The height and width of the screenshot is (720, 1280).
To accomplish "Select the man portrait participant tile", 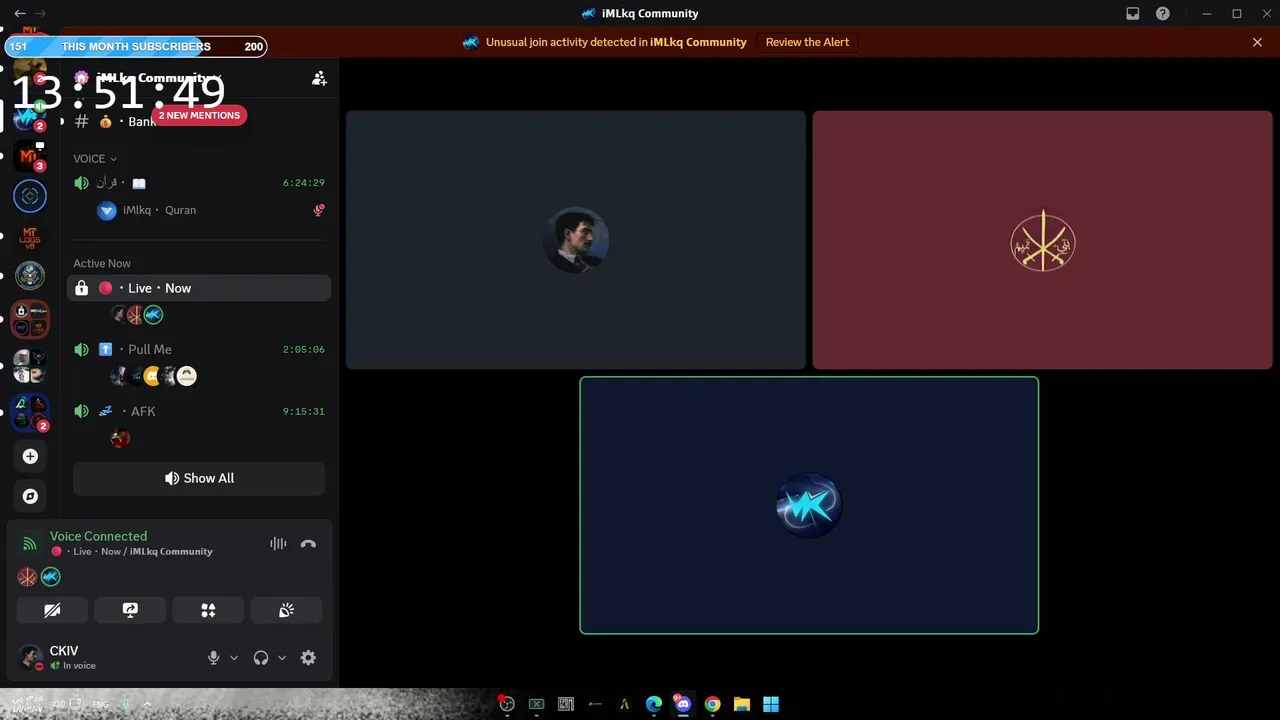I will click(575, 240).
